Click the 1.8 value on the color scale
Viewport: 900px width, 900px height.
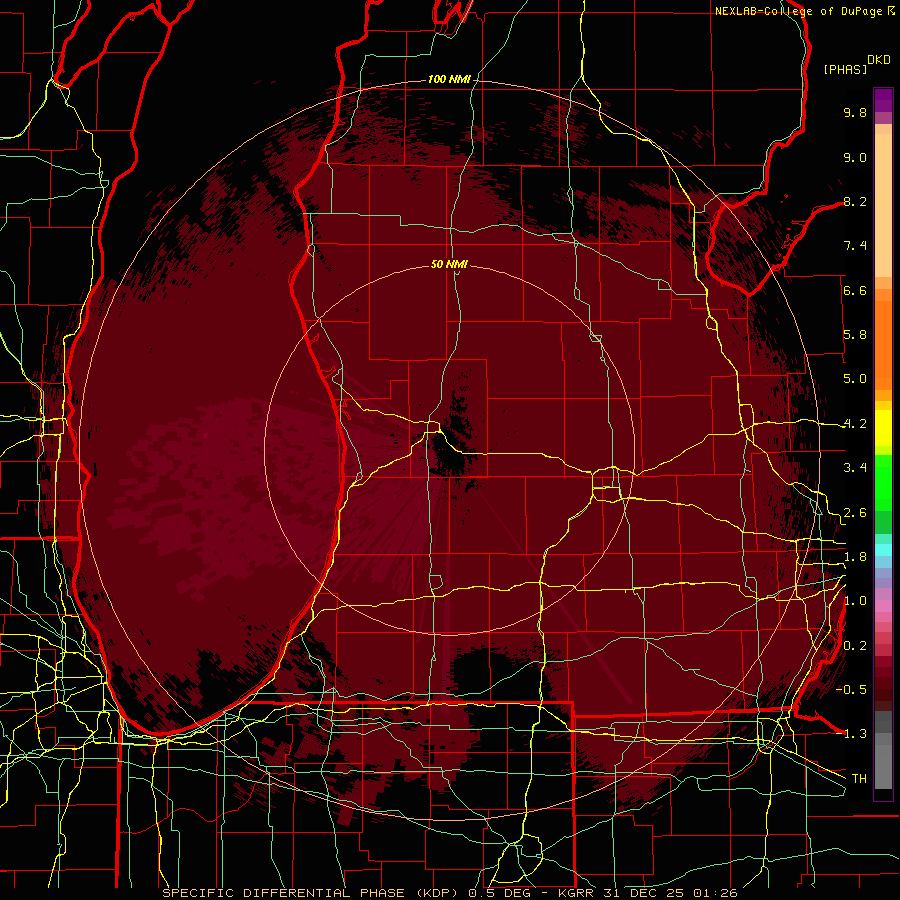(855, 557)
